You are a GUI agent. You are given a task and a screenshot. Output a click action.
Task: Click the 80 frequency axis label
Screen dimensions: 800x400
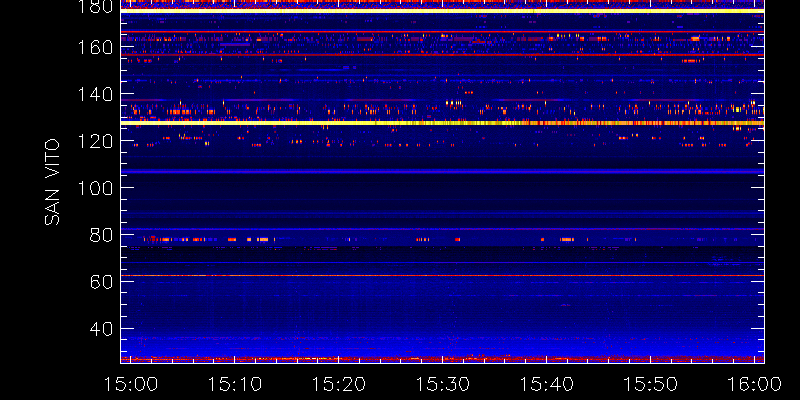point(101,235)
